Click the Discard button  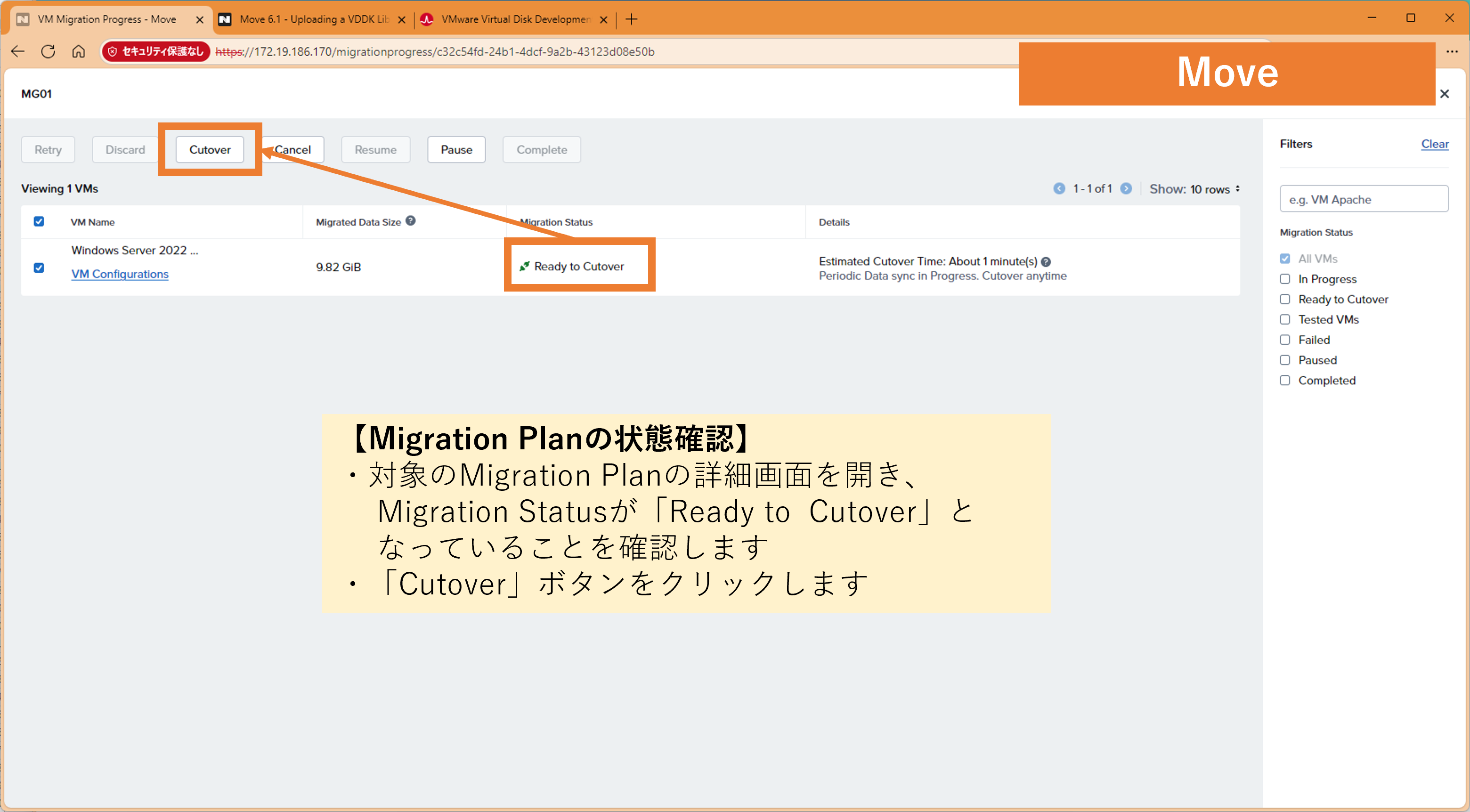[x=125, y=149]
